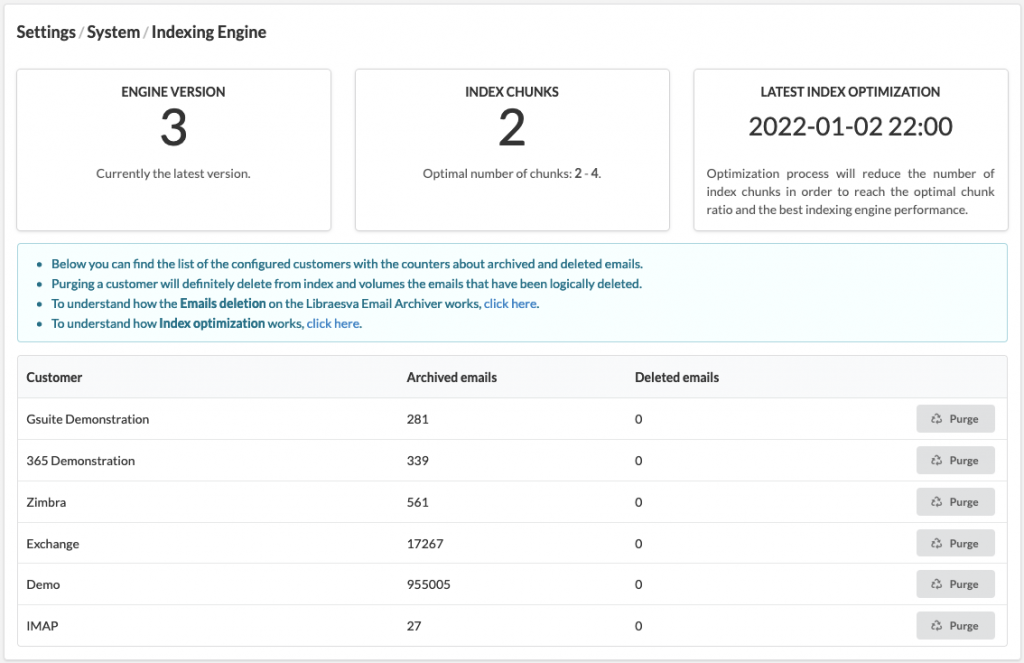Image resolution: width=1024 pixels, height=663 pixels.
Task: Click the archived count 17267
Action: (424, 543)
